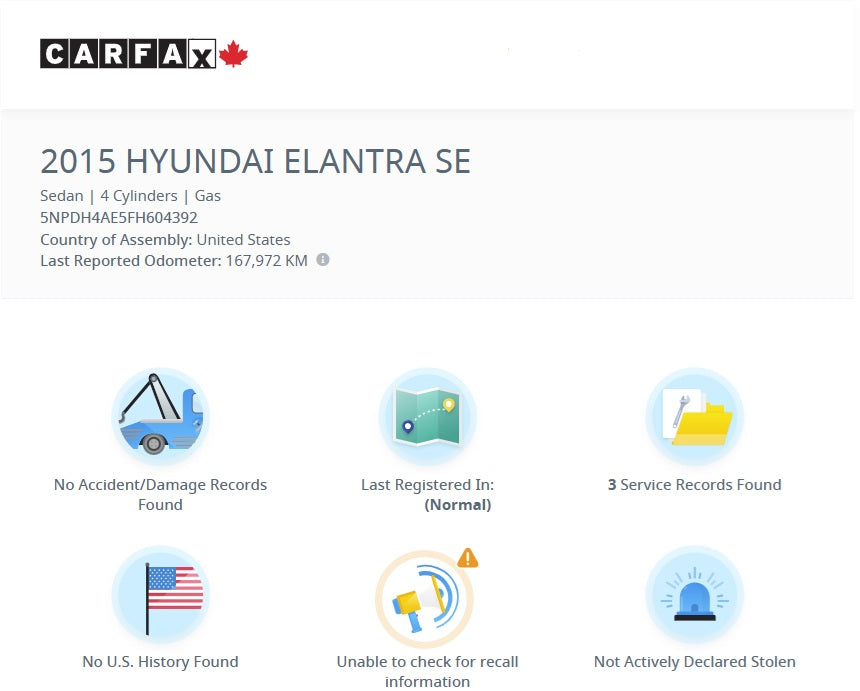Open 'No Accident/Damage Records Found' link
The height and width of the screenshot is (691, 860).
(x=160, y=494)
